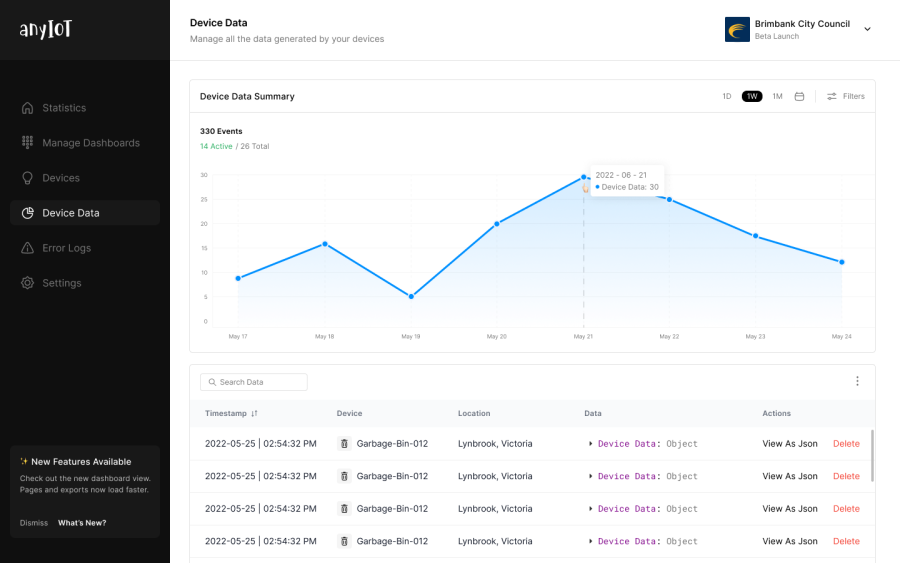Viewport: 900px width, 563px height.
Task: Switch chart range to 1M
Action: (777, 96)
